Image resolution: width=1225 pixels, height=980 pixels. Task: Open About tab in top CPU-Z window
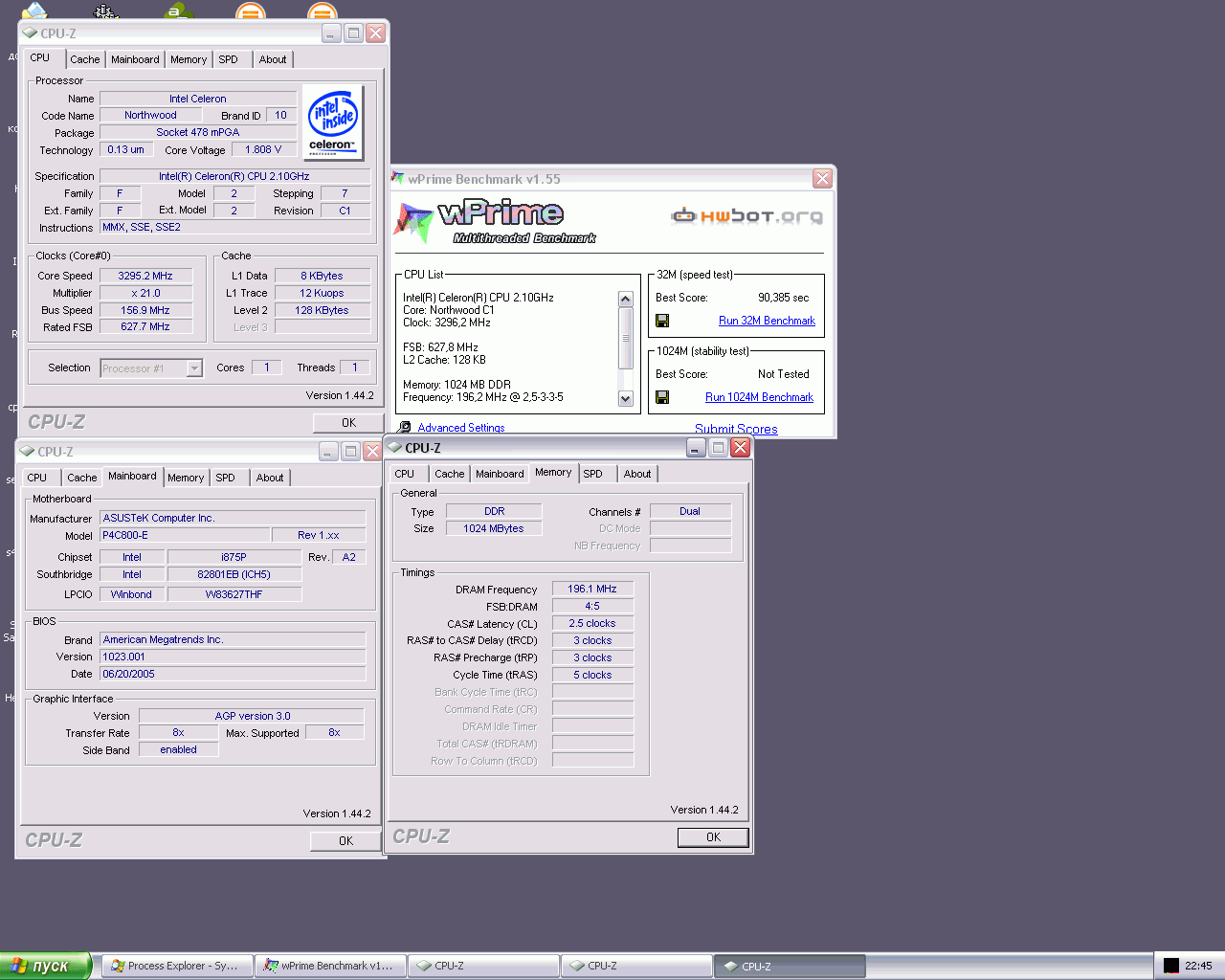273,59
